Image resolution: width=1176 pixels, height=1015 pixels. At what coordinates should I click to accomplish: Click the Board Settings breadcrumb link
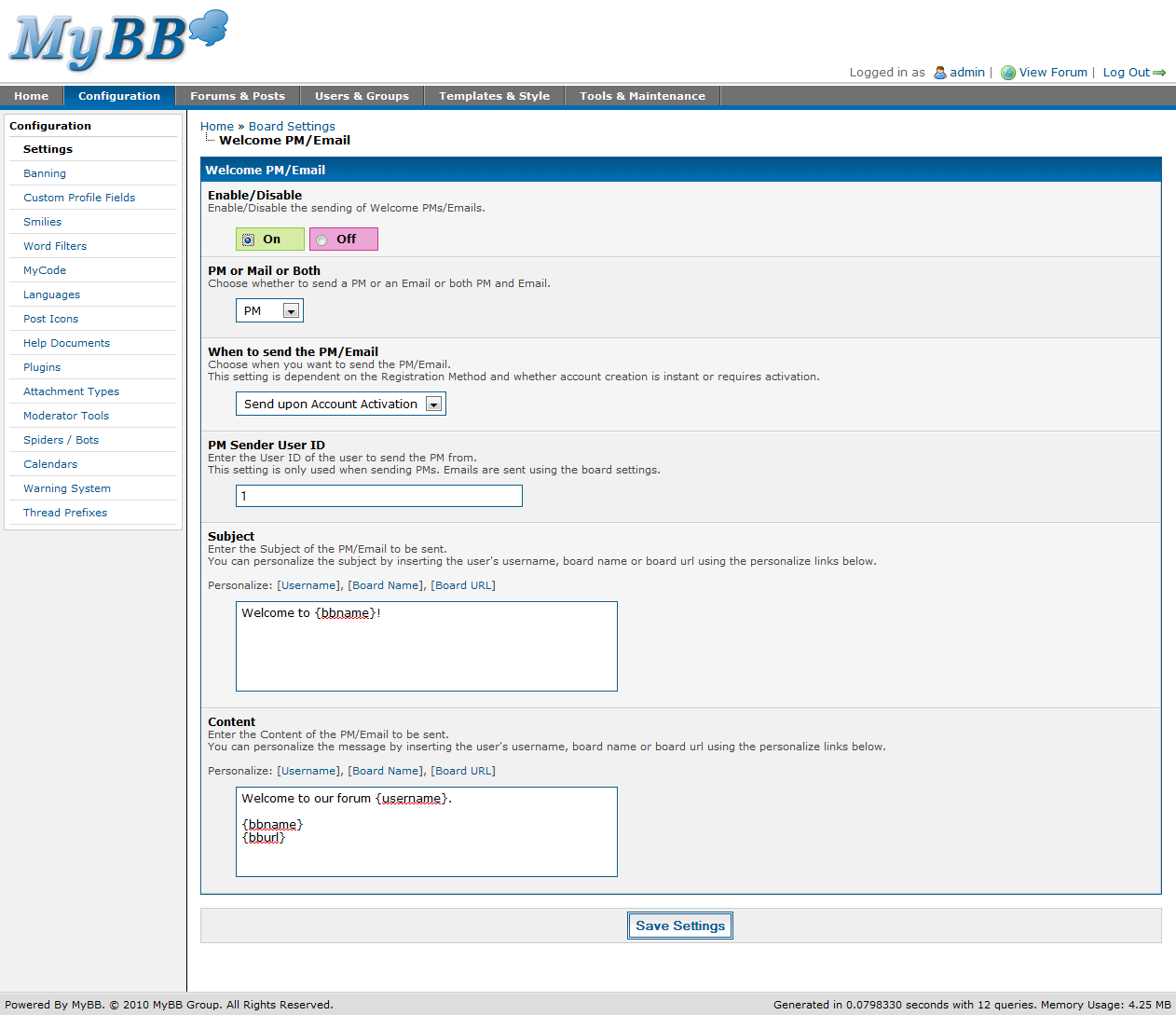pos(292,127)
